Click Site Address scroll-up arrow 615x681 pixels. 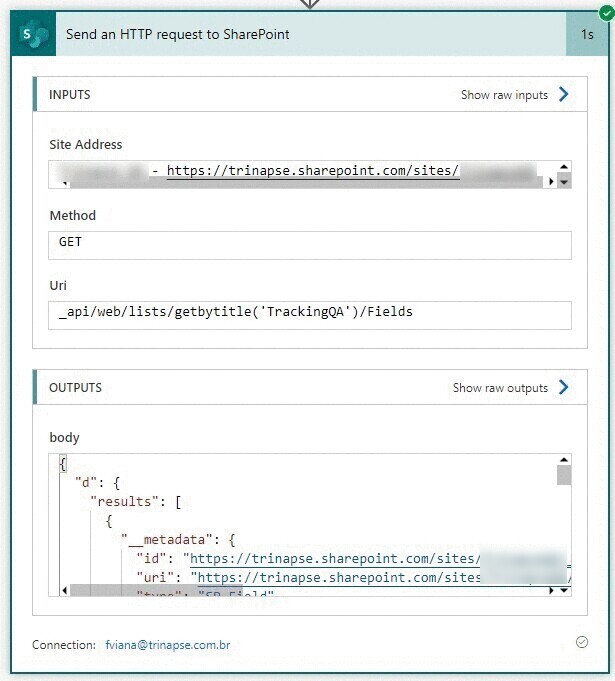pos(564,167)
